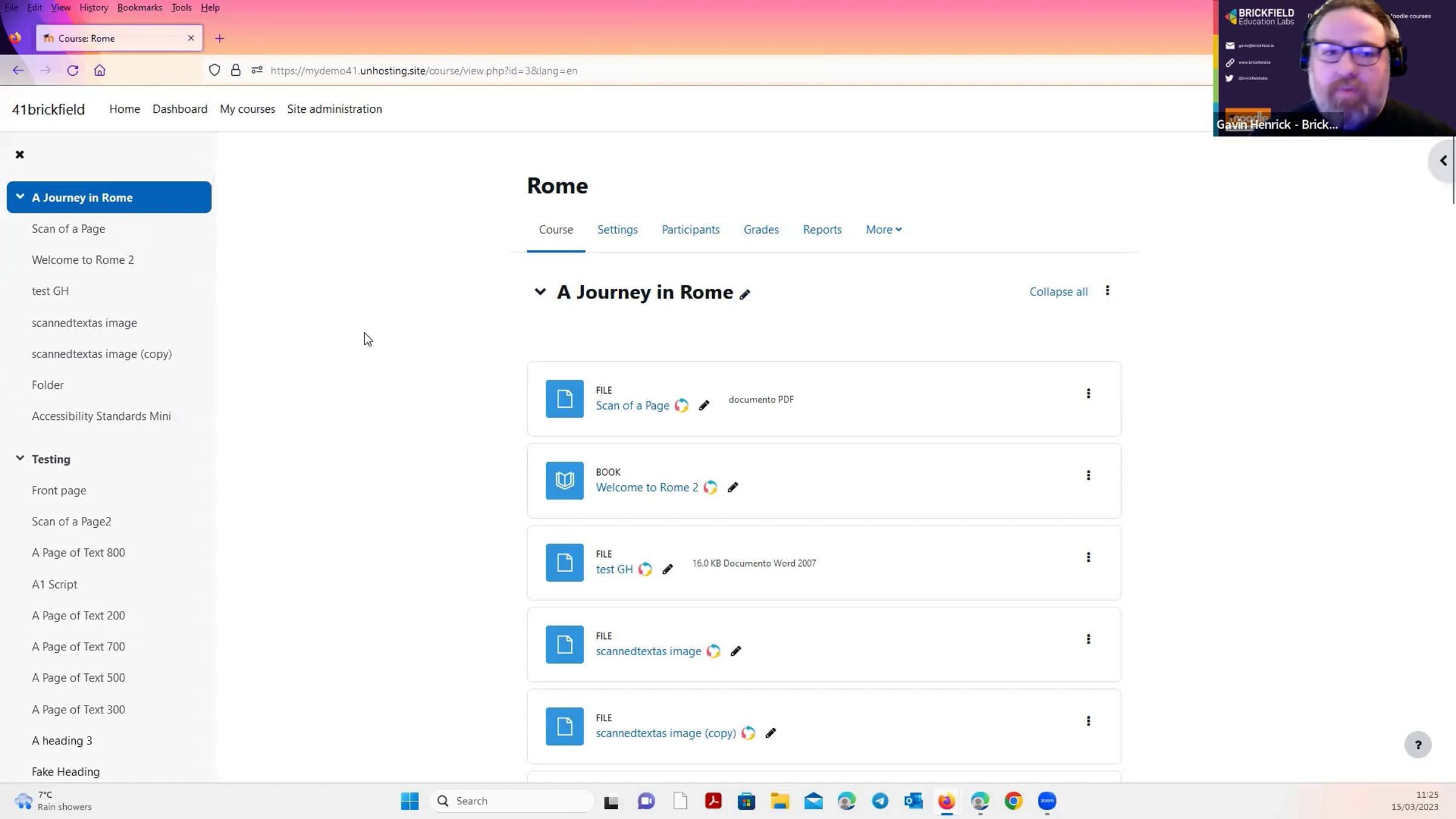1456x819 pixels.
Task: Edit title of test GH
Action: pyautogui.click(x=667, y=570)
